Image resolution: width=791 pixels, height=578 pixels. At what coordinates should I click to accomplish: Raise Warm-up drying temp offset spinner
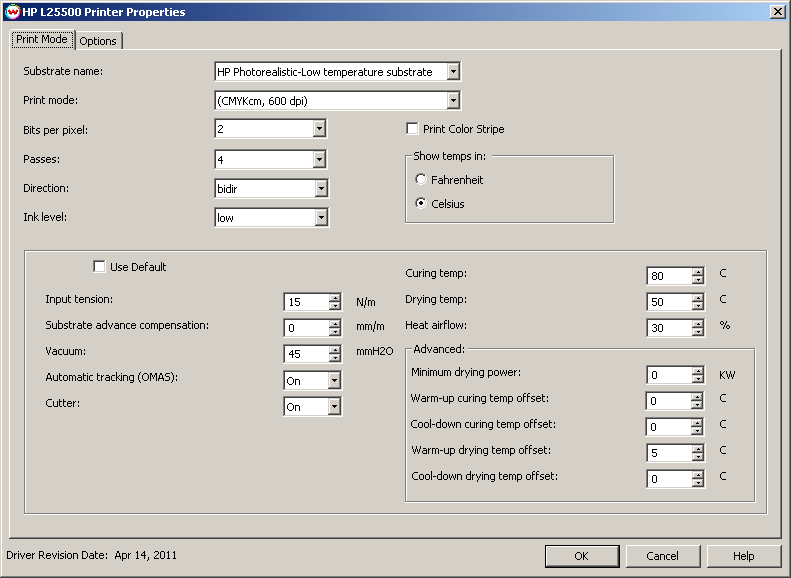pos(697,448)
